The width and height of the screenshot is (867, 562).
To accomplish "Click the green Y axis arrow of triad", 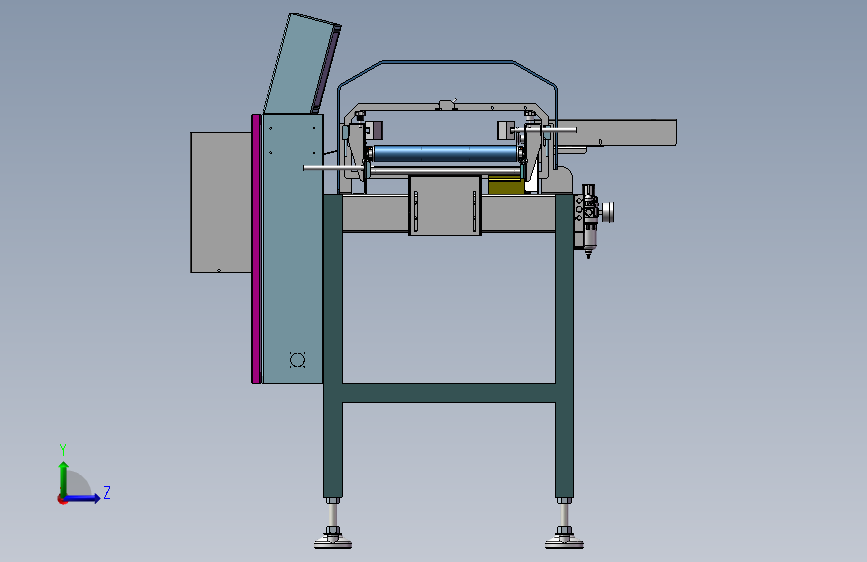I will click(63, 478).
